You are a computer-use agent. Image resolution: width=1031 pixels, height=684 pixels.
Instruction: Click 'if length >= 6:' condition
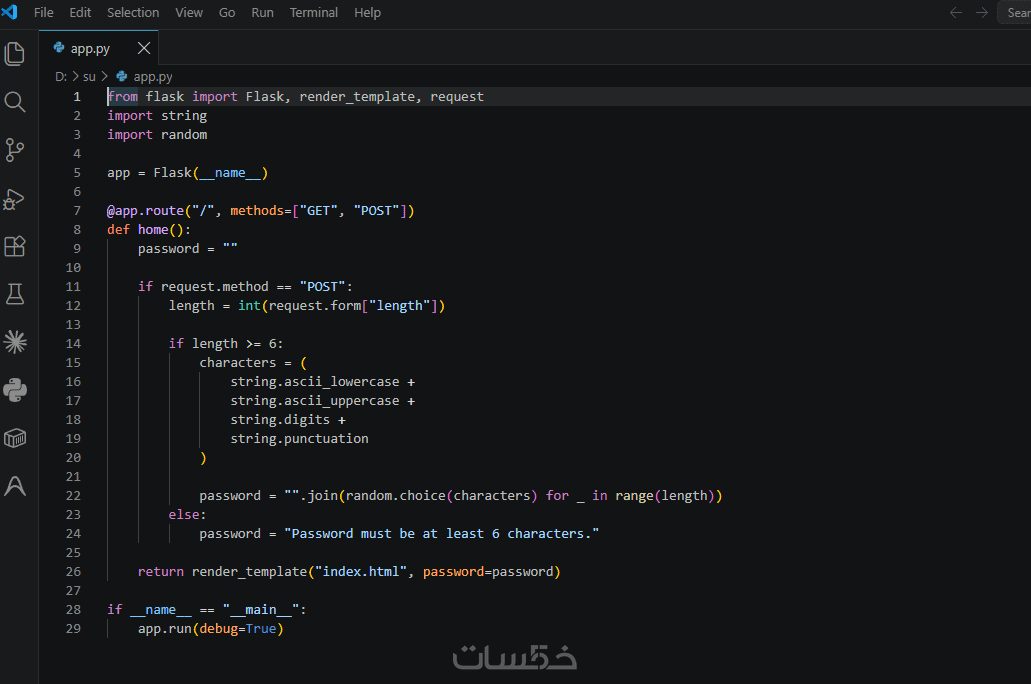[226, 343]
